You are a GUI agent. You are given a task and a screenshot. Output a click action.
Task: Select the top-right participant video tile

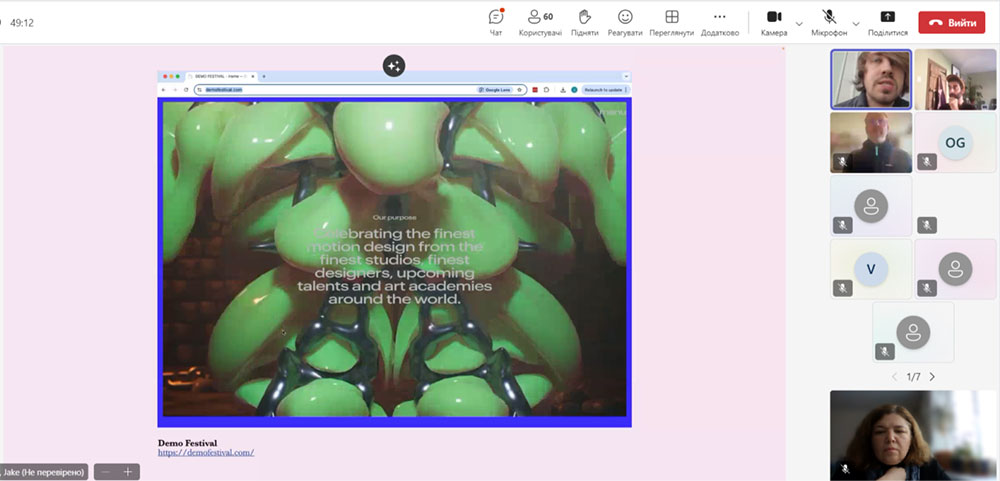(955, 80)
